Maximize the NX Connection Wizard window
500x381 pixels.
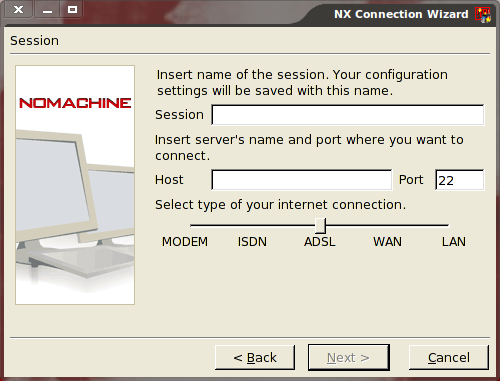coord(72,10)
